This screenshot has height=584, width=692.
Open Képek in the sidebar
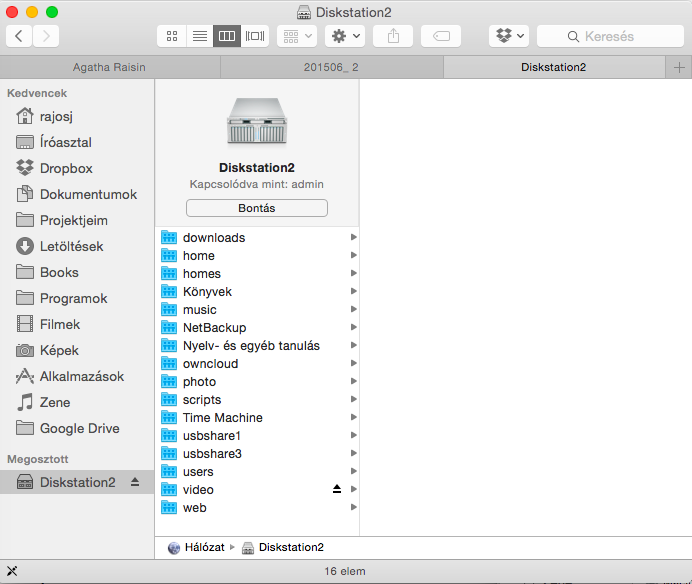[77, 350]
